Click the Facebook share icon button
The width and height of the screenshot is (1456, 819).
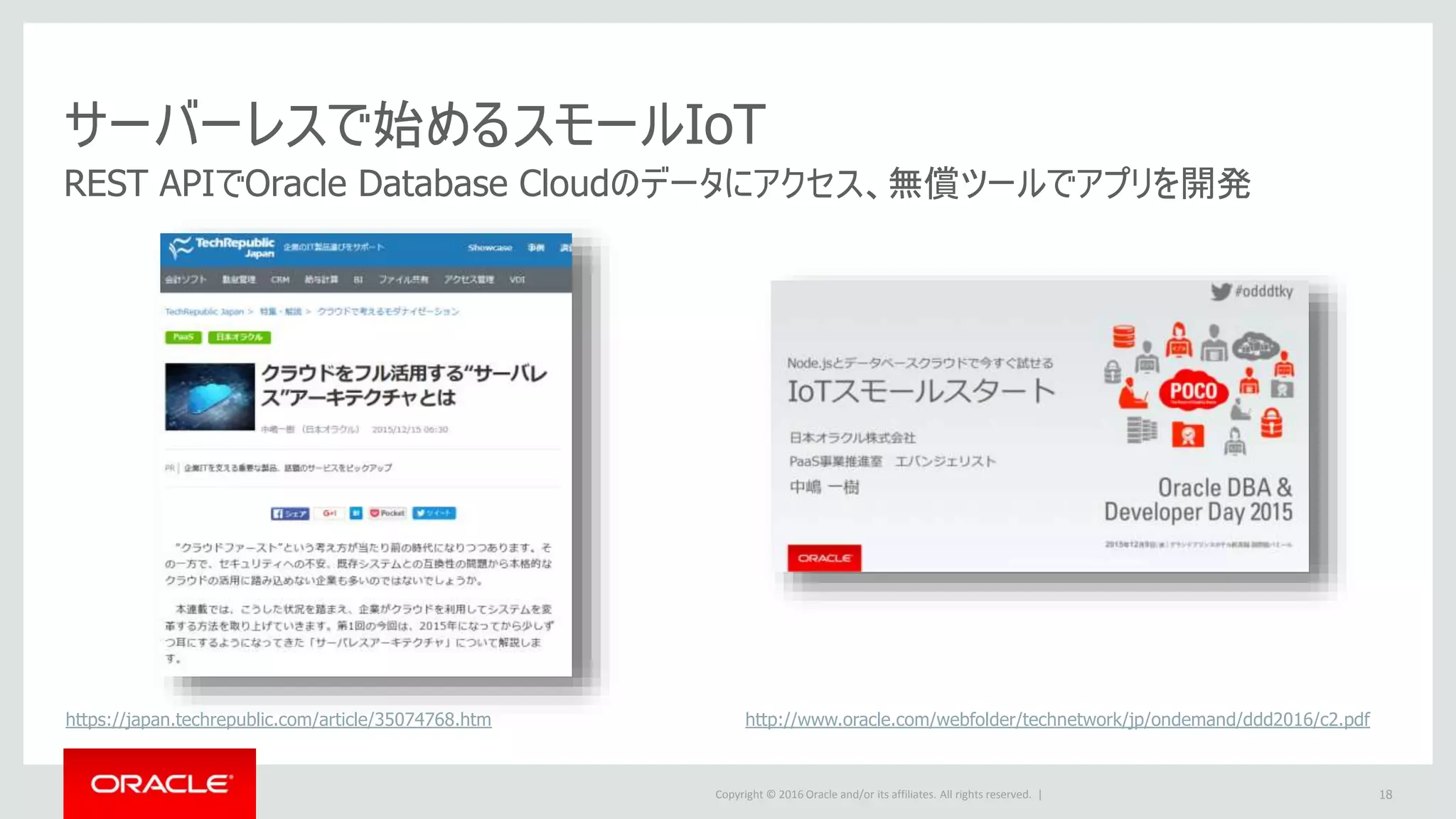tap(289, 513)
